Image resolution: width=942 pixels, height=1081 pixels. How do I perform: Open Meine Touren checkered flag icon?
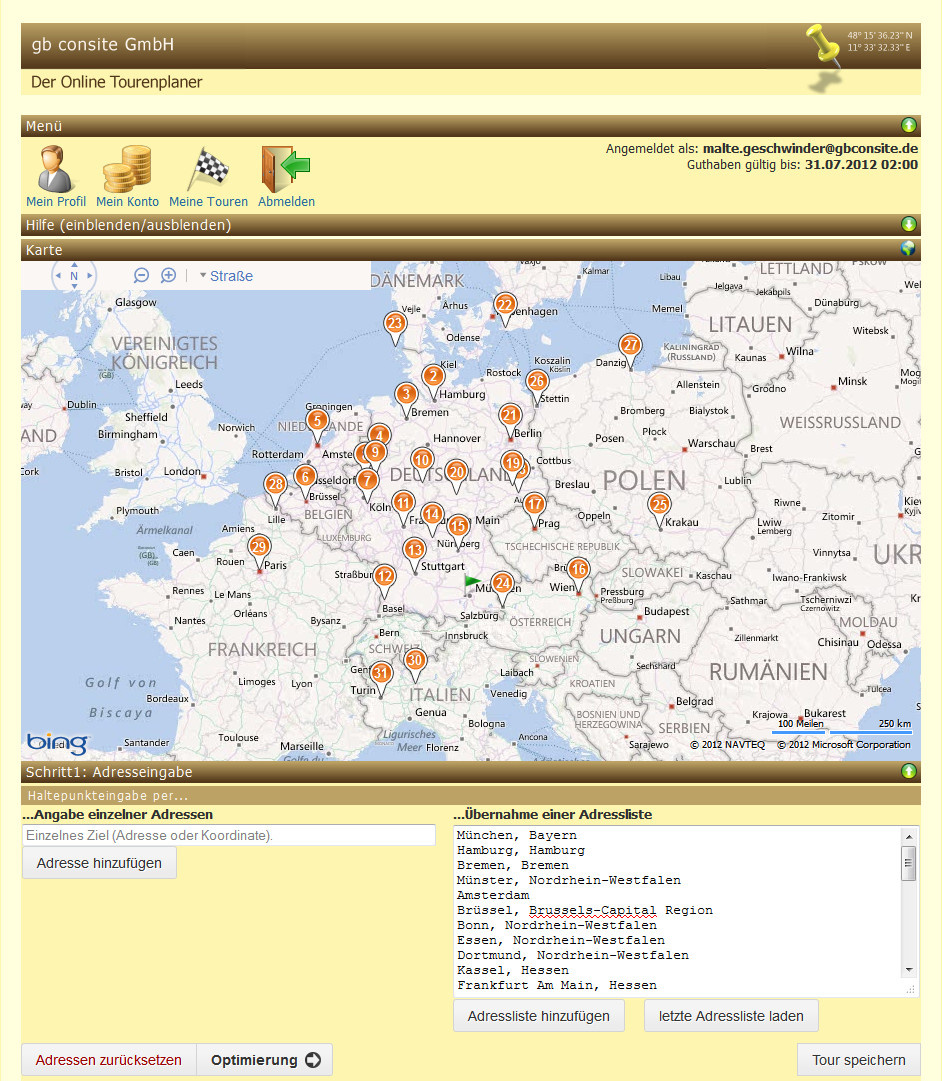pyautogui.click(x=208, y=169)
